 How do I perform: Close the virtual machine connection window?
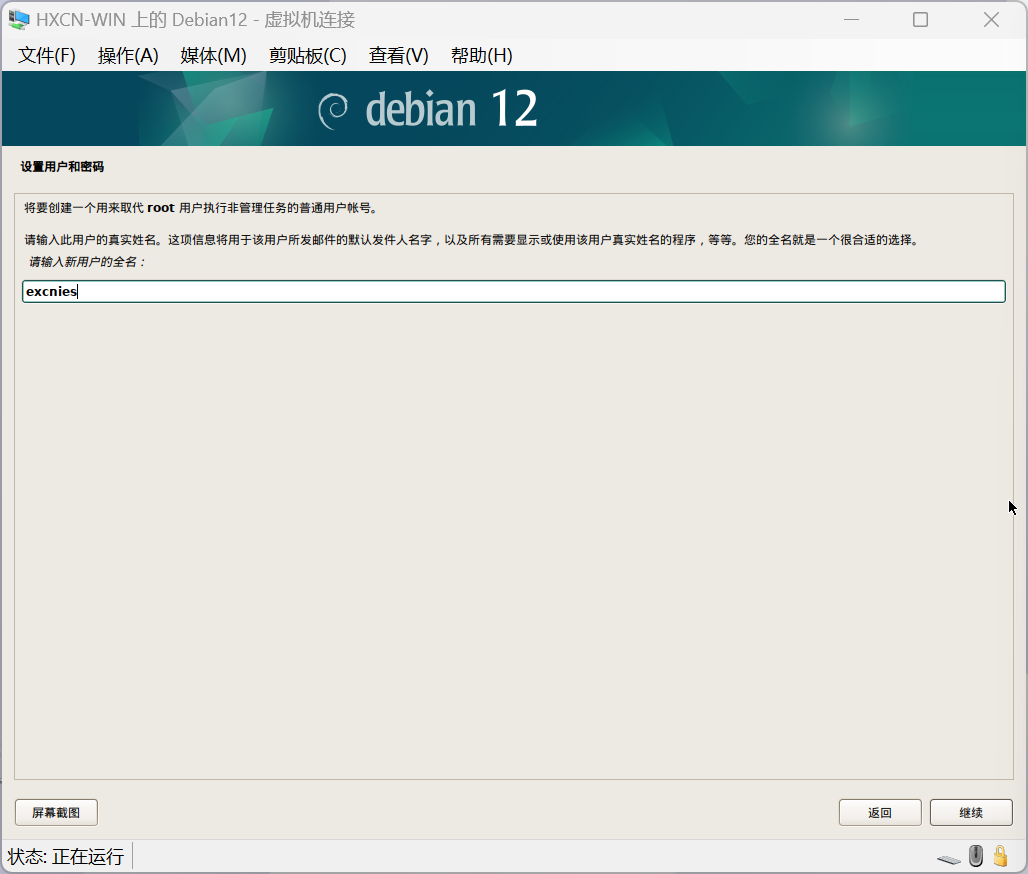click(x=991, y=20)
